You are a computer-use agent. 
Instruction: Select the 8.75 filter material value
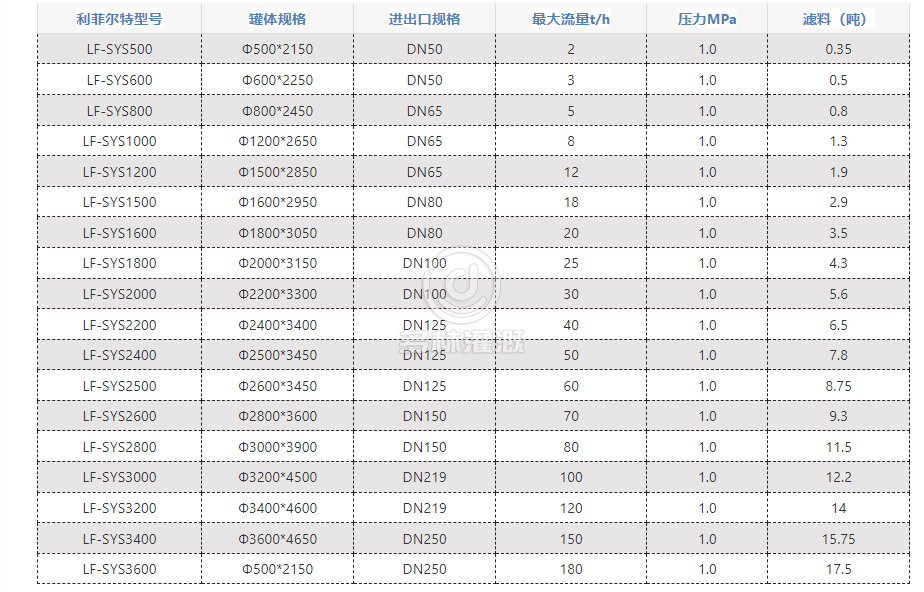tap(838, 385)
